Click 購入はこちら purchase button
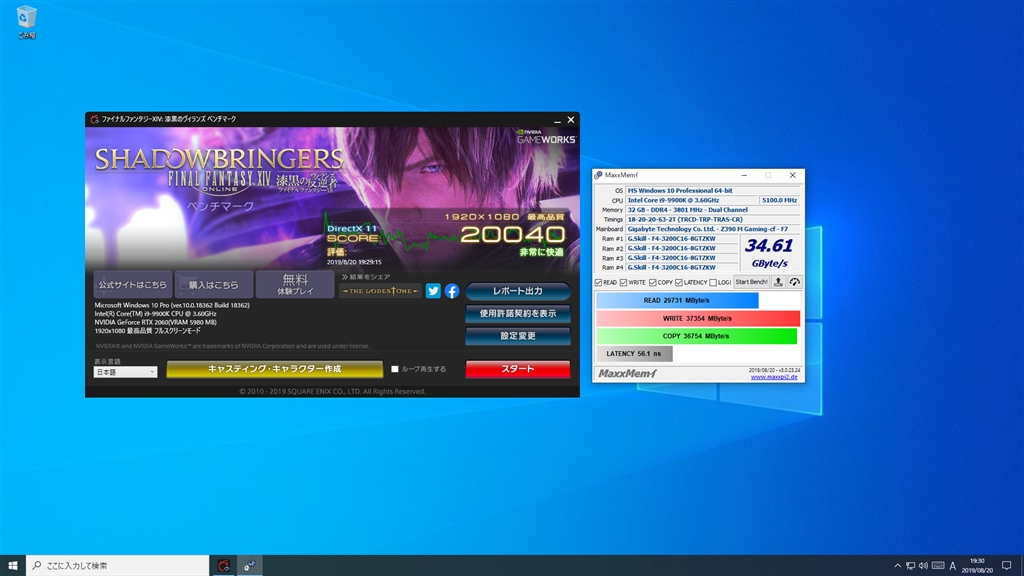 click(x=214, y=285)
